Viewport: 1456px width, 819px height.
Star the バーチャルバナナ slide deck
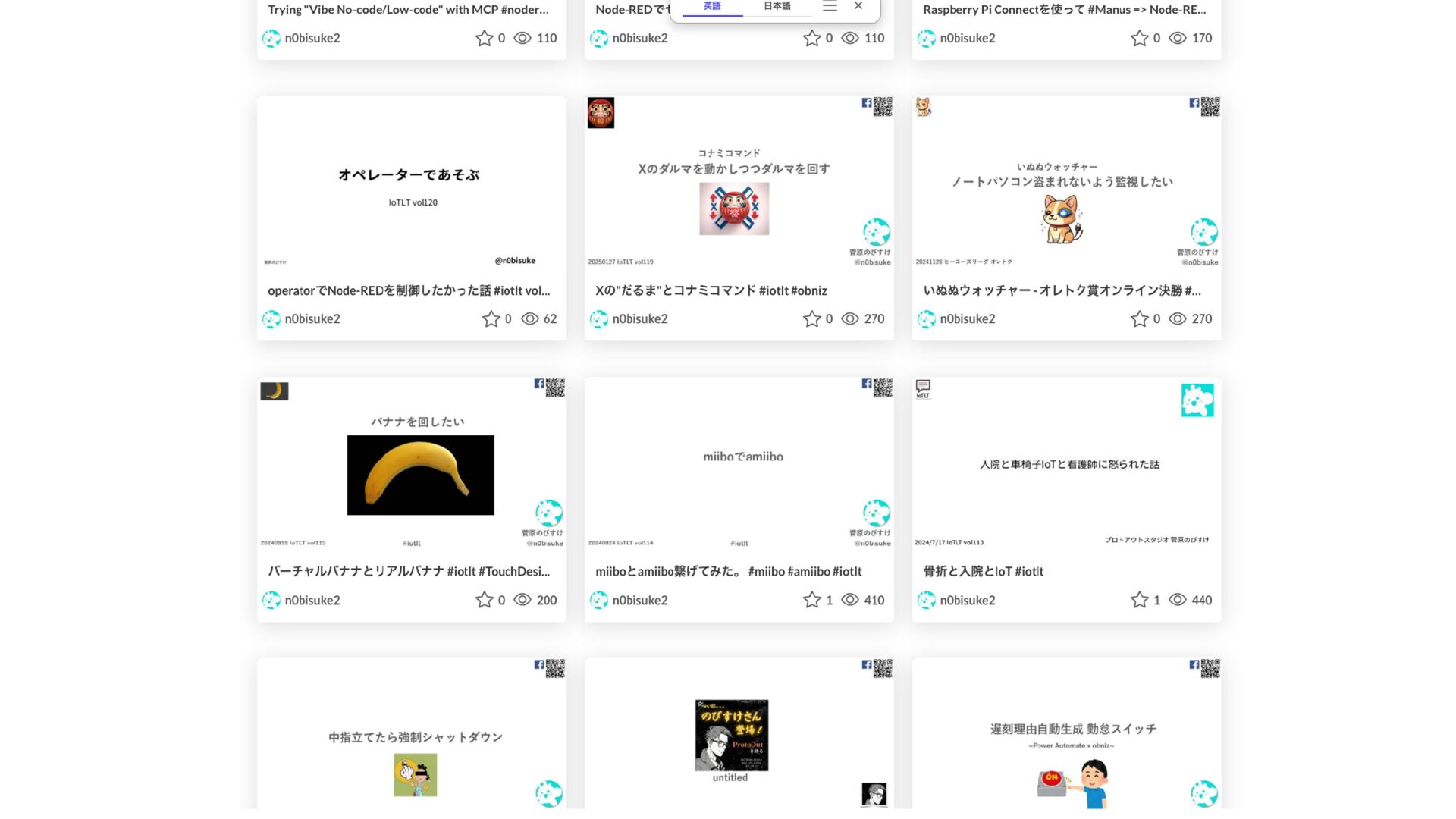(x=484, y=600)
